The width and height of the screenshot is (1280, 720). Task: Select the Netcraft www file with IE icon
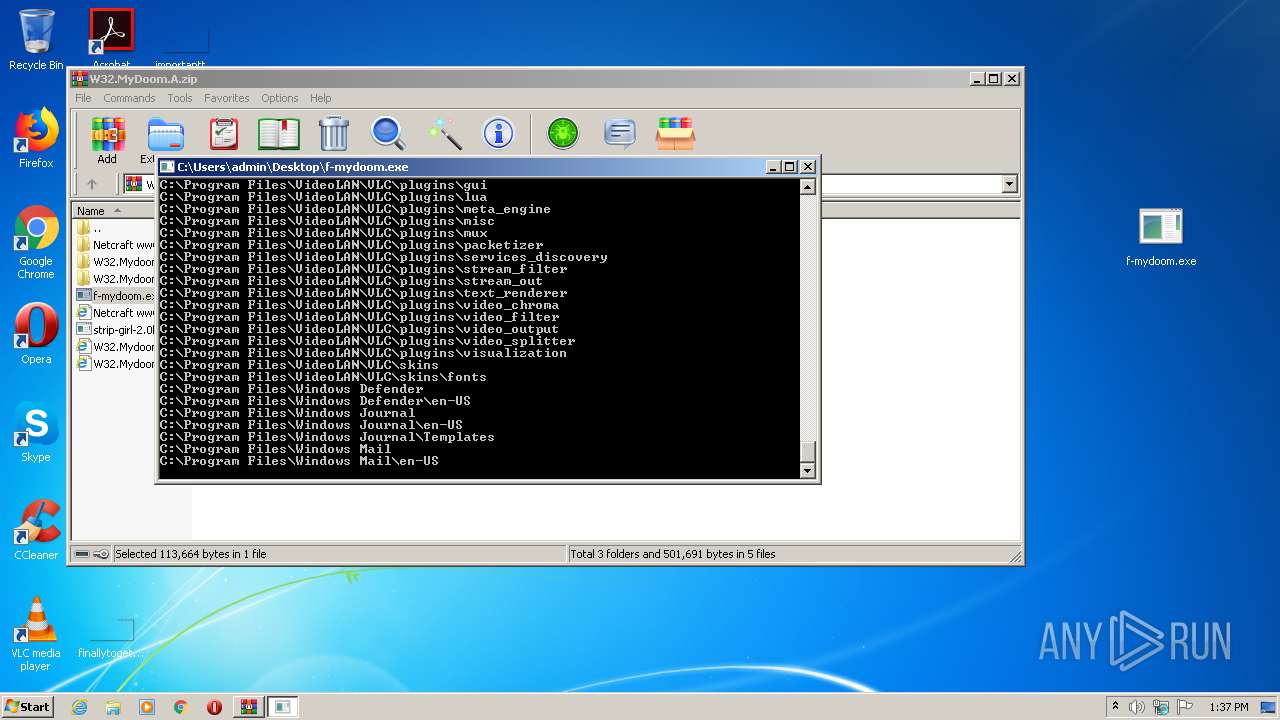115,313
